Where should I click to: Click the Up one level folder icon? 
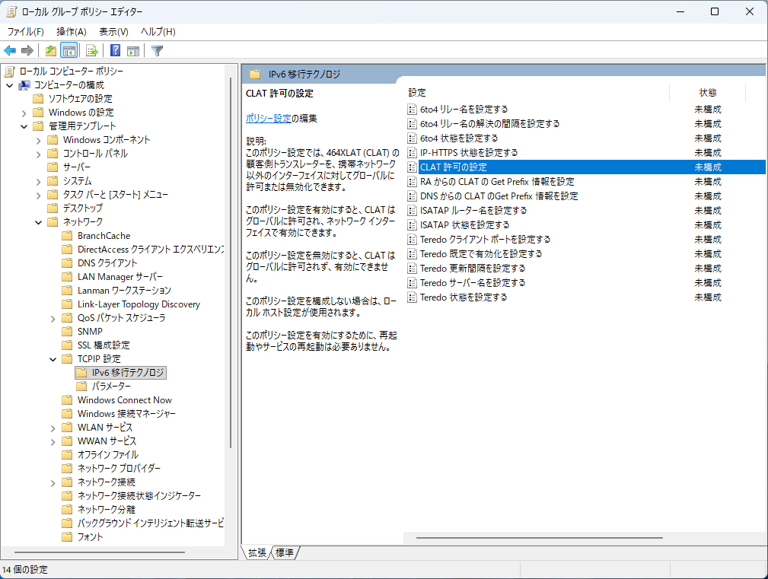pyautogui.click(x=50, y=50)
